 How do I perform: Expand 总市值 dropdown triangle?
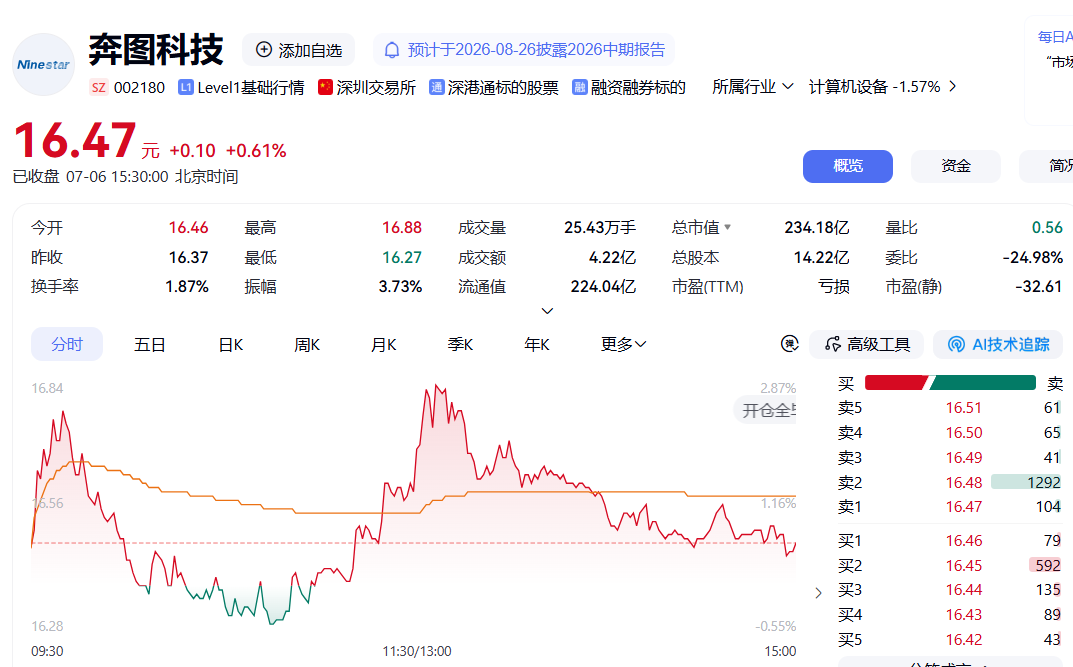pyautogui.click(x=727, y=227)
